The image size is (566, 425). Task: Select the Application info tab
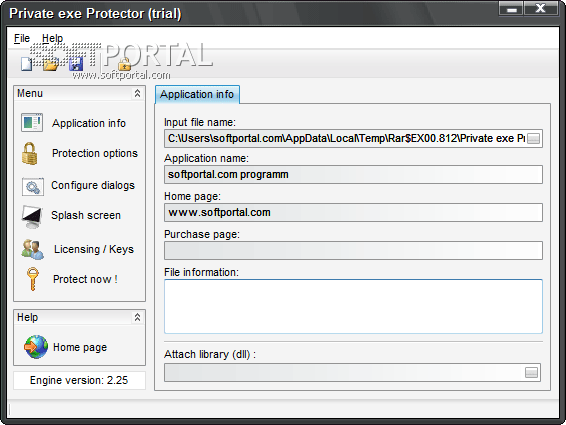tap(197, 95)
